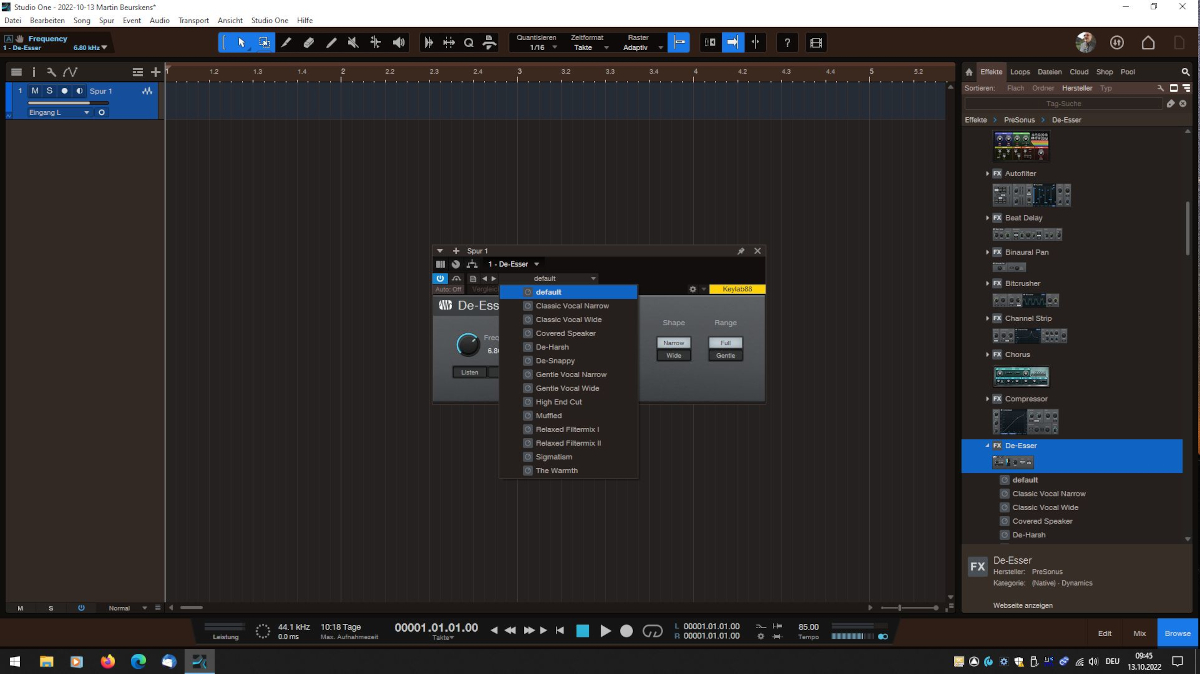
Task: Bypass De-Esser with the power button
Action: (441, 278)
